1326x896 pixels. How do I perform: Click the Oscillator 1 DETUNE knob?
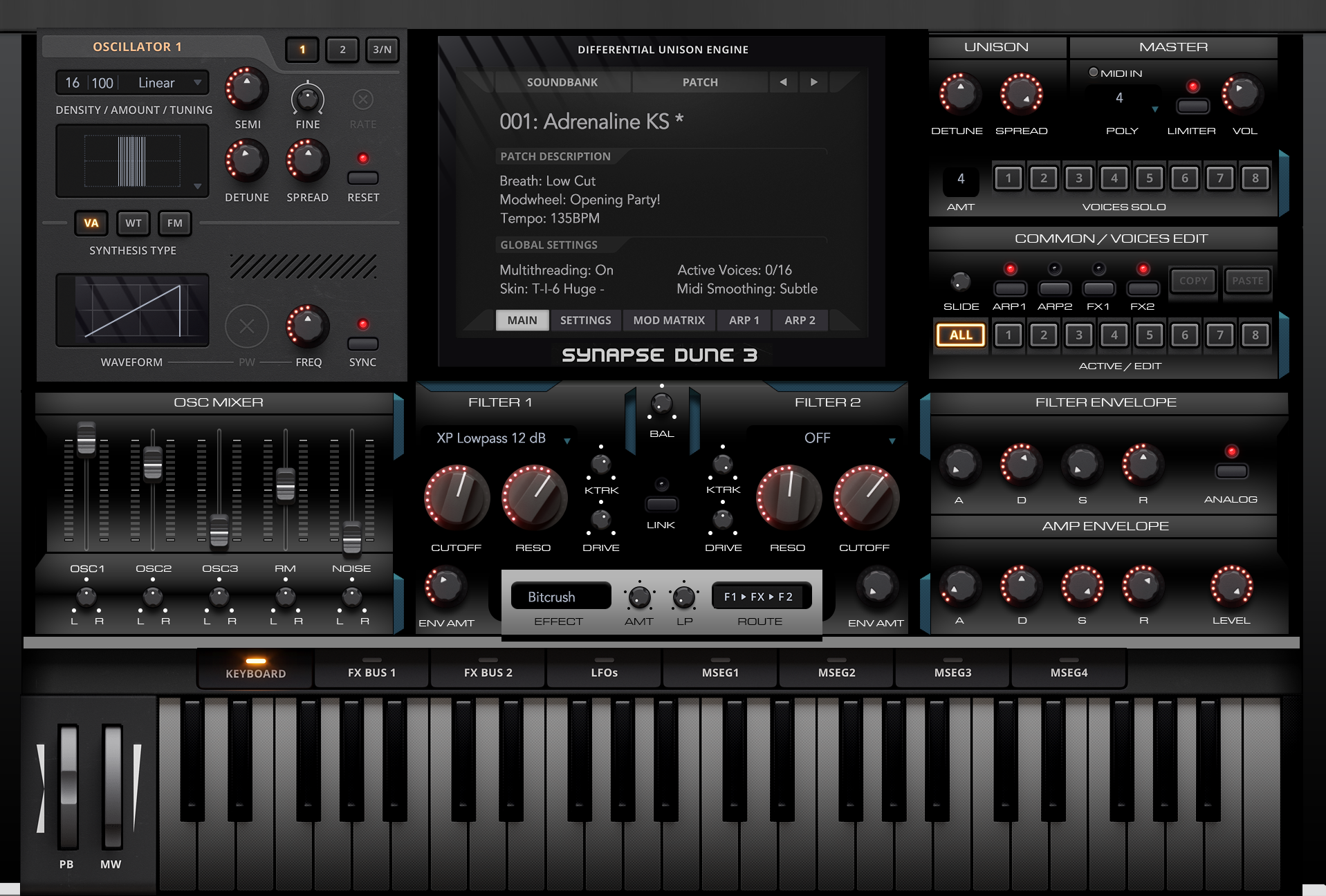click(246, 160)
